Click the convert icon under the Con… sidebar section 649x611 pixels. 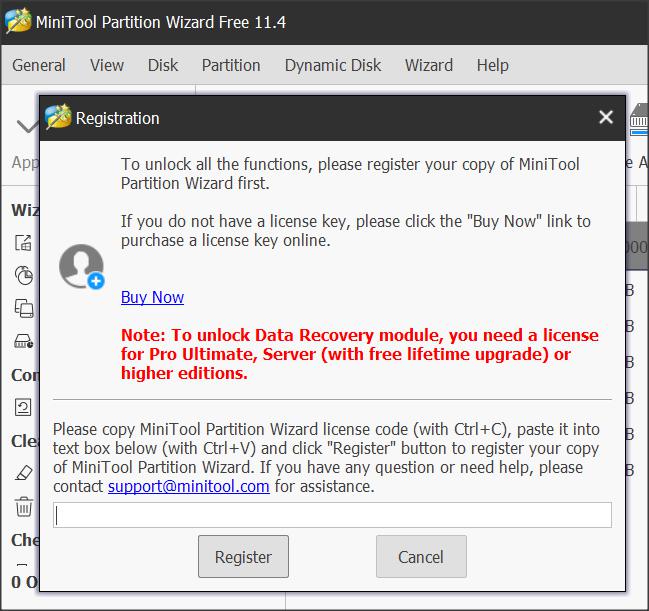tap(23, 407)
